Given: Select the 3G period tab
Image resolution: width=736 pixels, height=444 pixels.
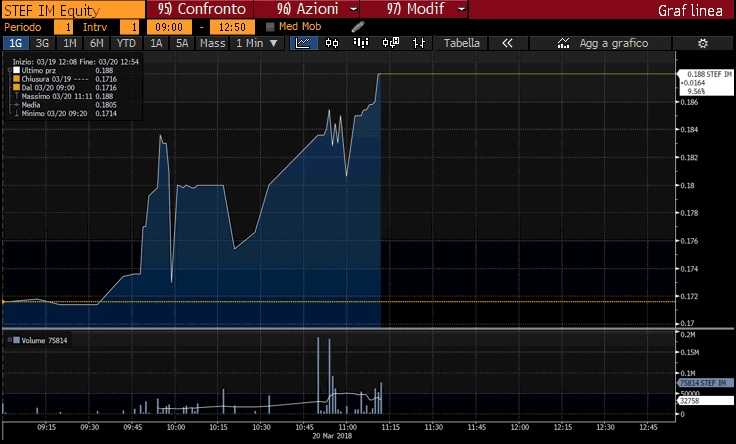Looking at the screenshot, I should [42, 43].
